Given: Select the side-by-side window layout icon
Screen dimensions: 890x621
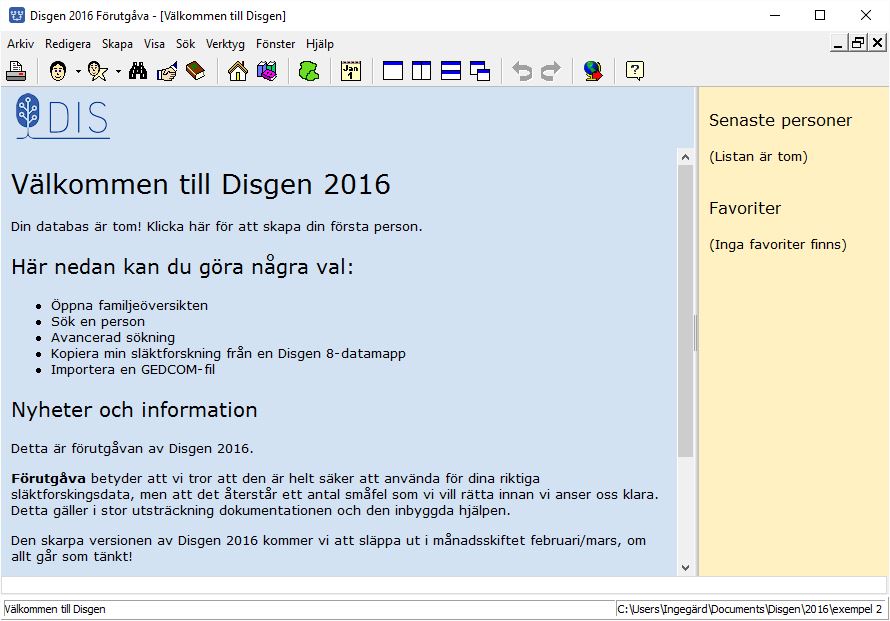Looking at the screenshot, I should (x=422, y=71).
